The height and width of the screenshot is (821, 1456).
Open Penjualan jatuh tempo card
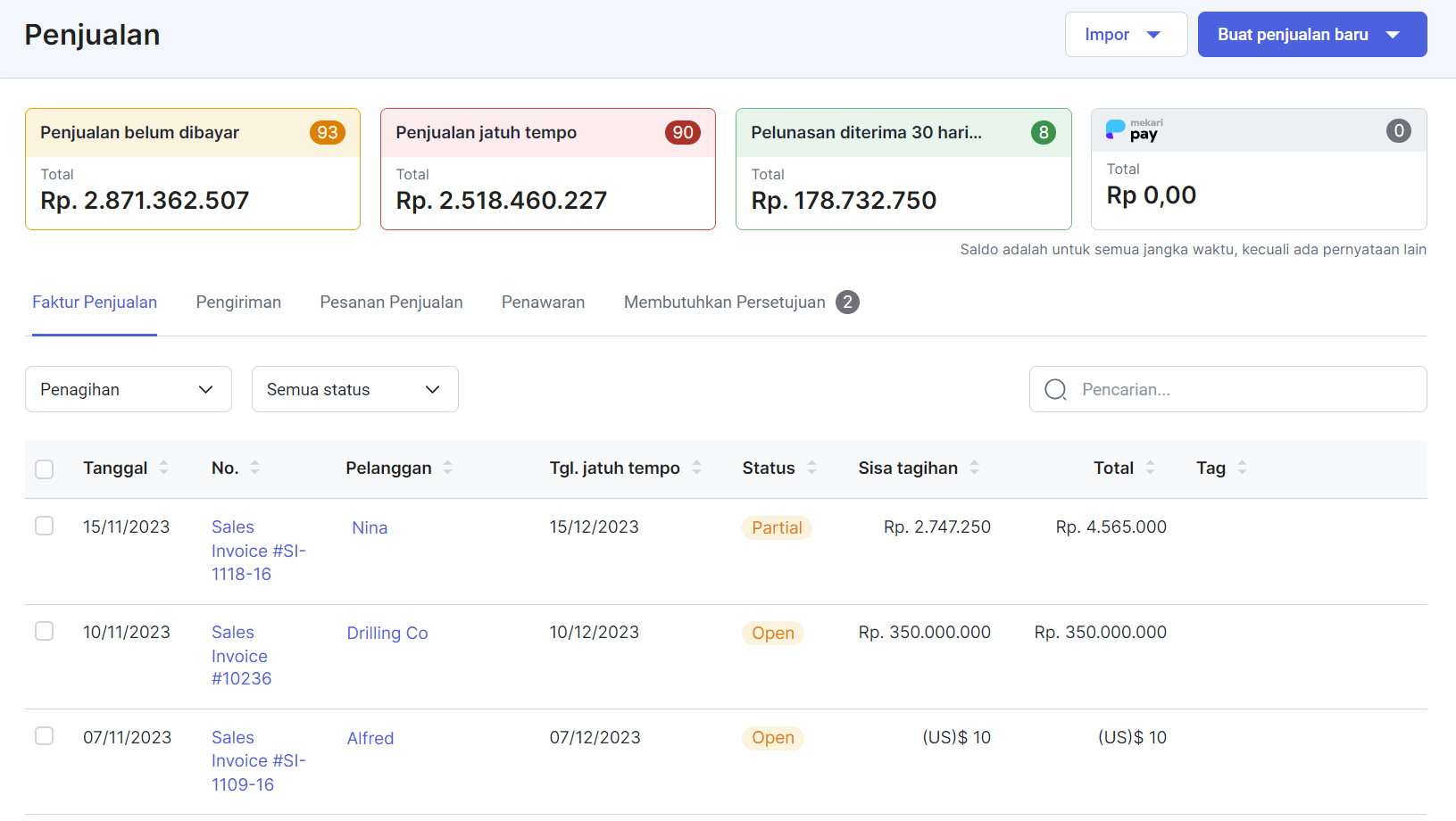[x=548, y=170]
